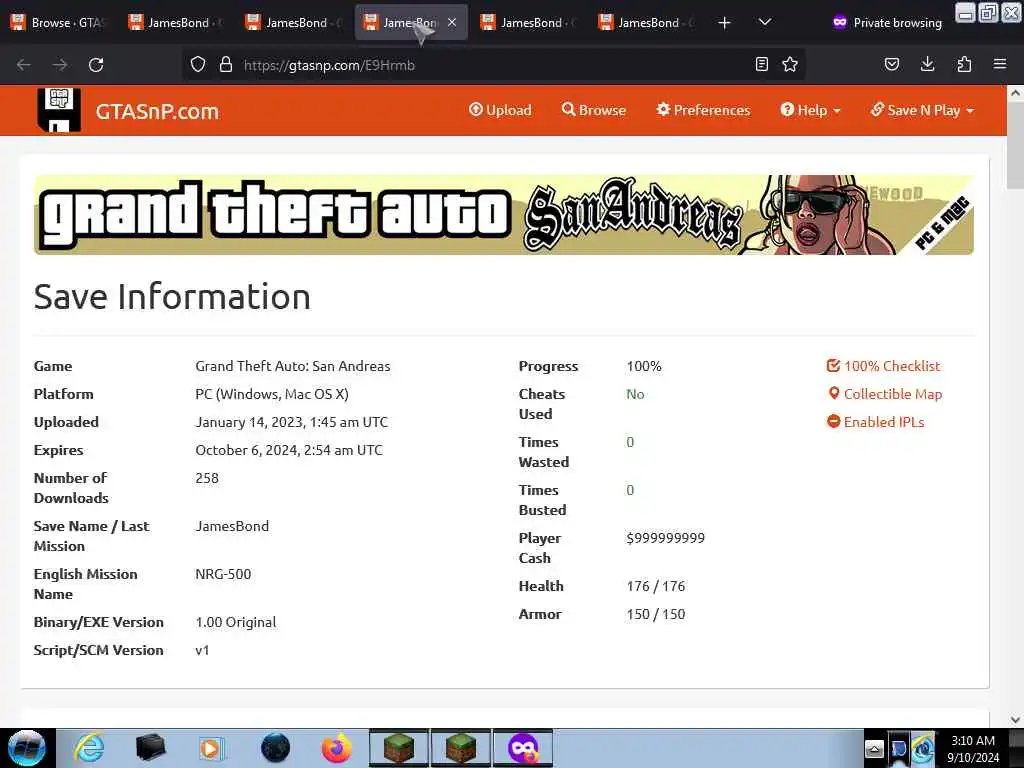The width and height of the screenshot is (1024, 768).
Task: Open the 100% Checklist link
Action: tap(884, 366)
